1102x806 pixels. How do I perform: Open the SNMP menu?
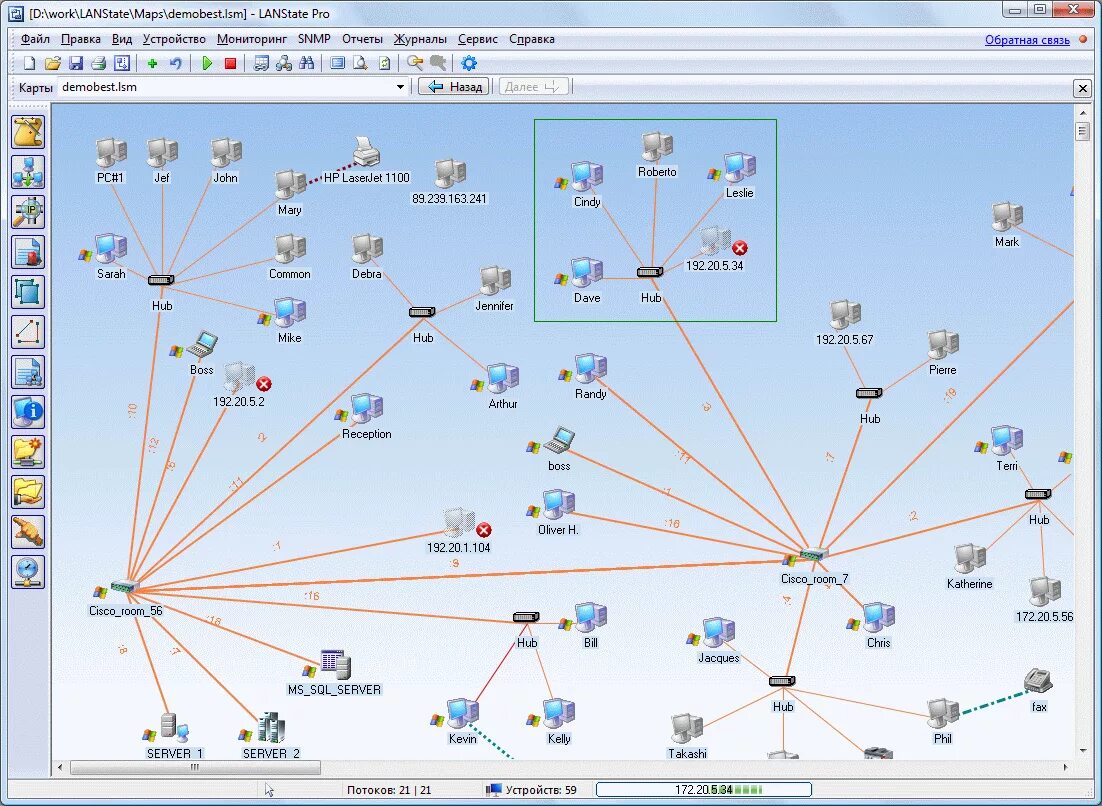tap(313, 39)
